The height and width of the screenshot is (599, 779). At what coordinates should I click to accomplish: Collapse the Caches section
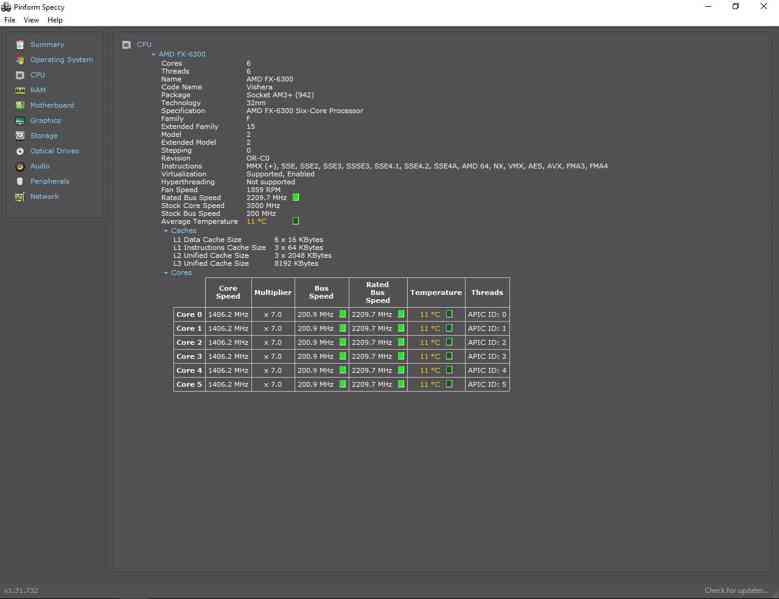(165, 231)
